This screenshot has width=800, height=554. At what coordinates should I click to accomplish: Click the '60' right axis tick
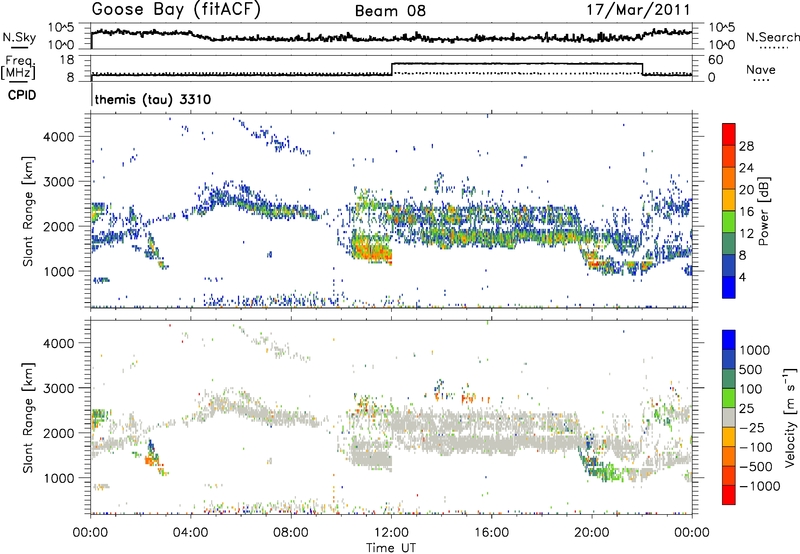[715, 60]
